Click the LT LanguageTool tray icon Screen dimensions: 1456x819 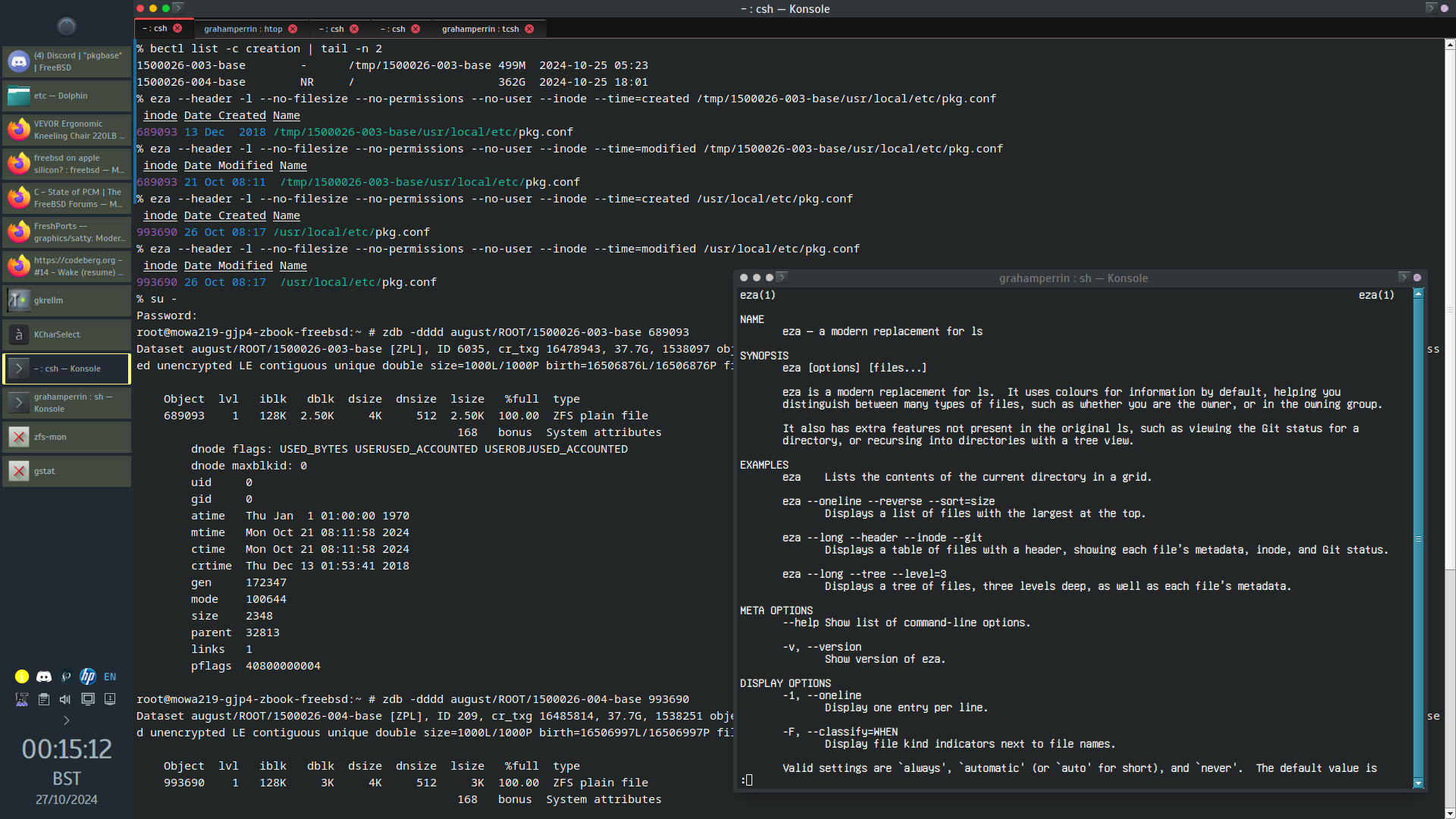(x=22, y=699)
